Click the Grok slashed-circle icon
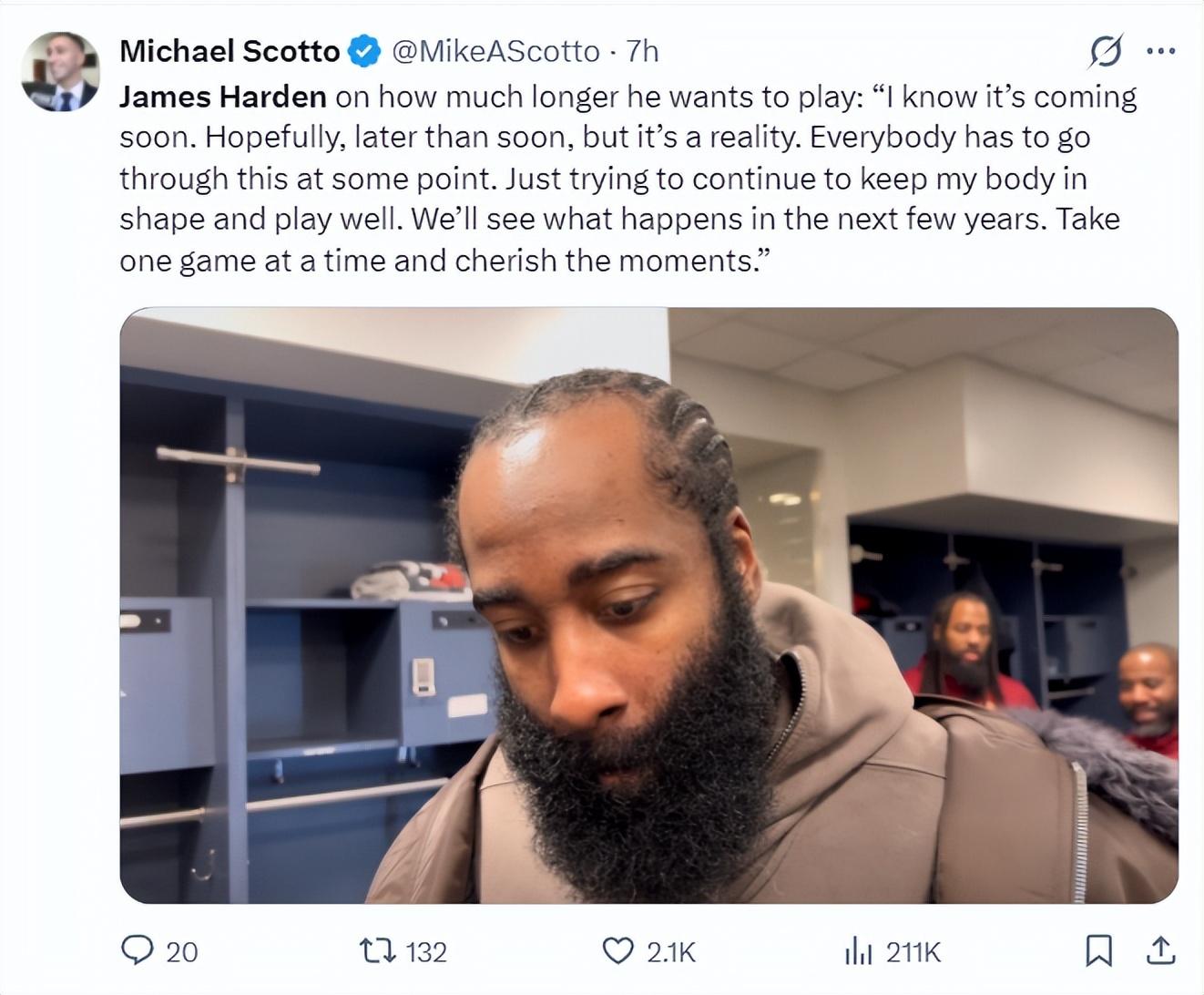The height and width of the screenshot is (995, 1204). pos(1105,51)
